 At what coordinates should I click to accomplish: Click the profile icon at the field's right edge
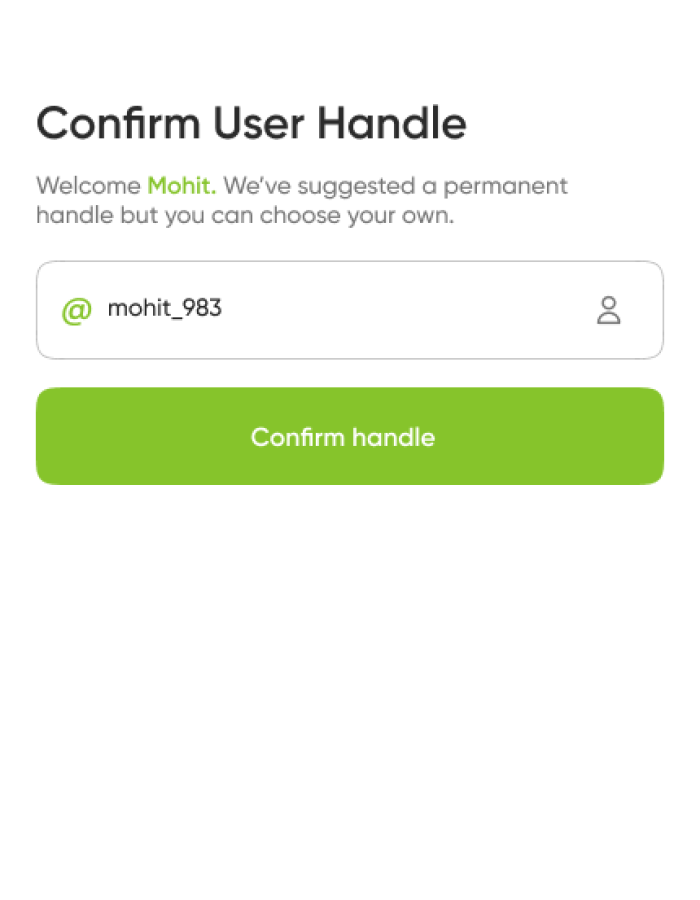(610, 310)
